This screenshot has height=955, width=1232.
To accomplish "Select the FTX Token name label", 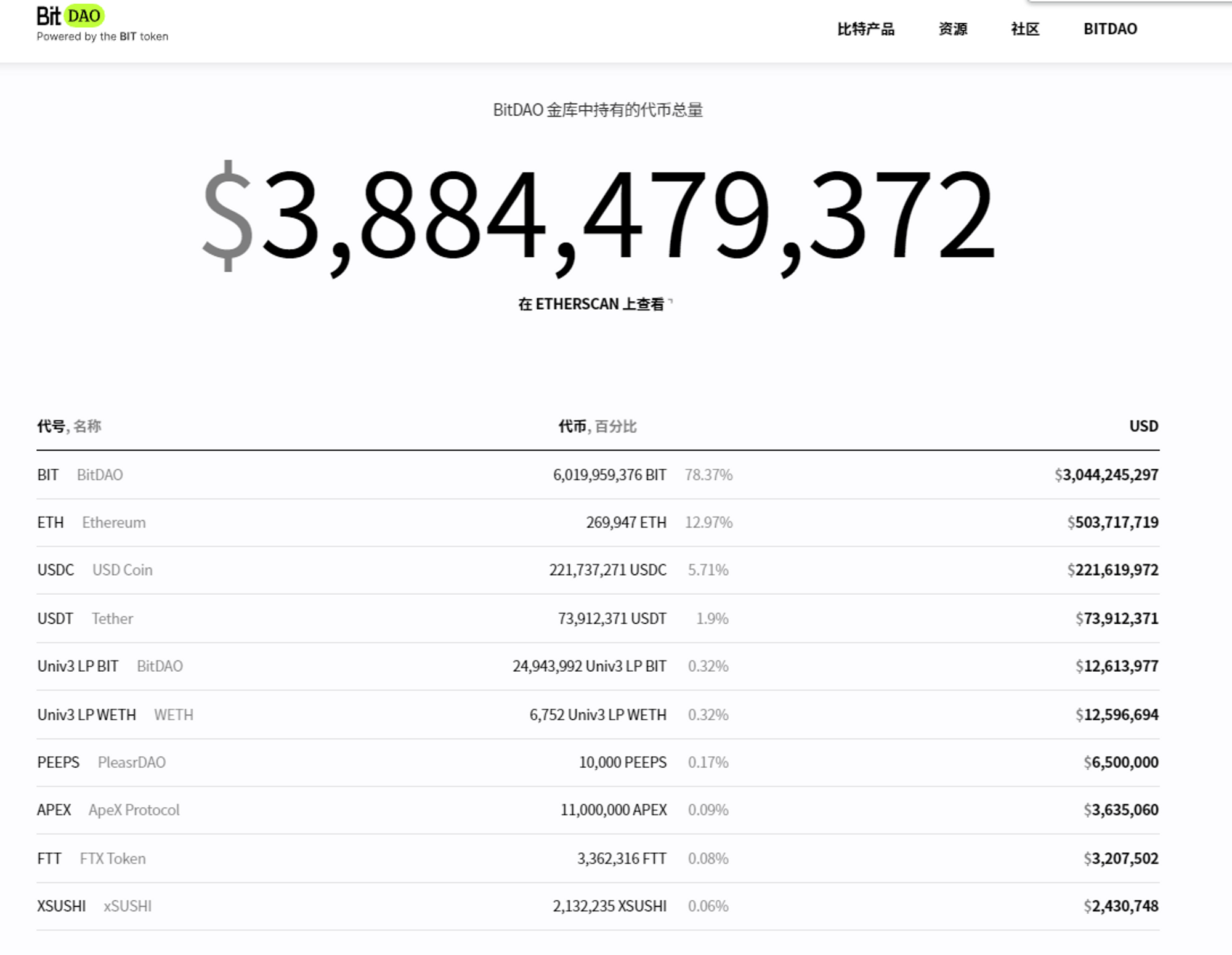I will click(x=113, y=858).
